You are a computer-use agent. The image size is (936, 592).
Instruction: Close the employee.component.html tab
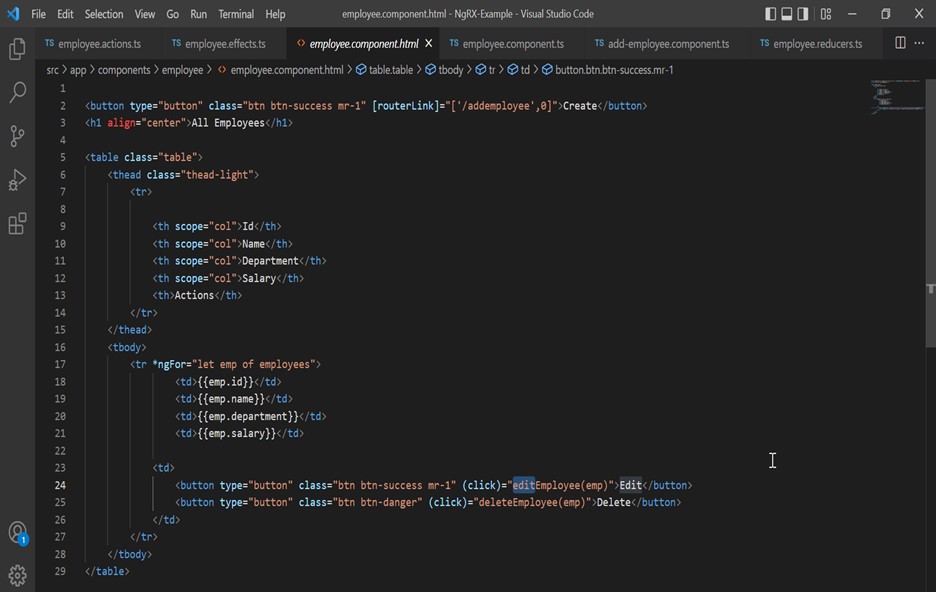pyautogui.click(x=429, y=44)
